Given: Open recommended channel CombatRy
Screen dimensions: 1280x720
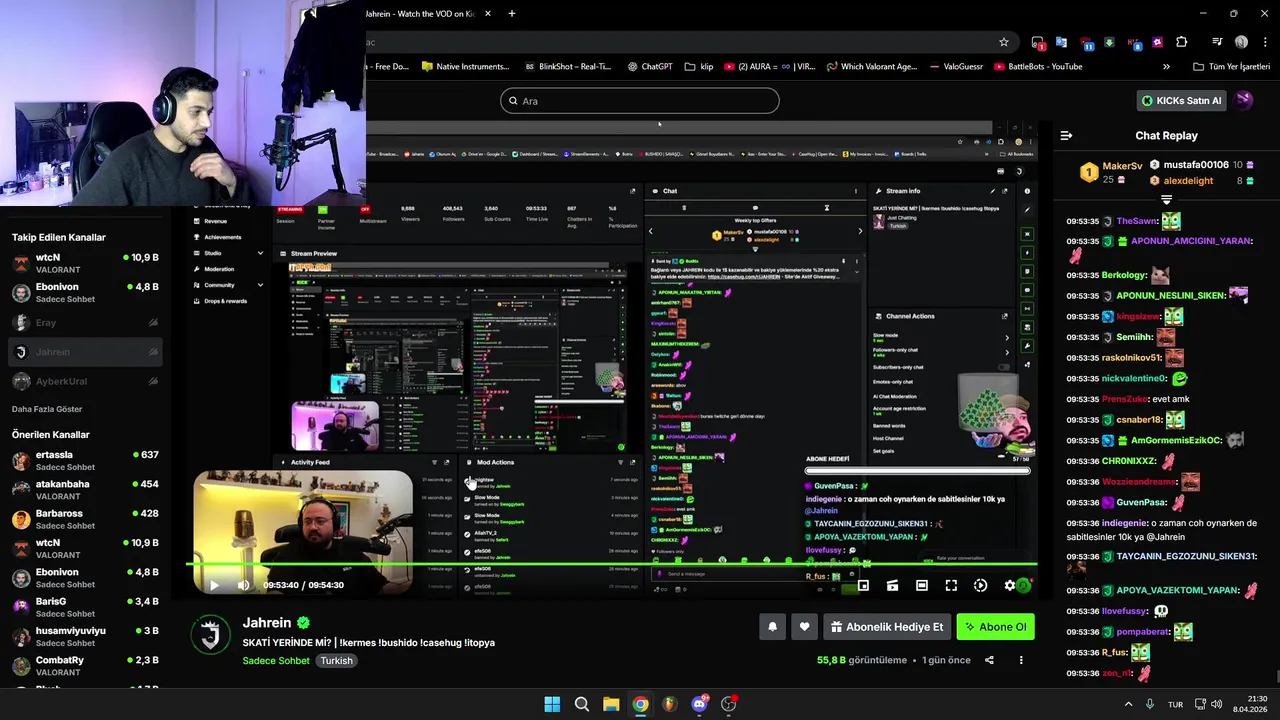Looking at the screenshot, I should (85, 666).
